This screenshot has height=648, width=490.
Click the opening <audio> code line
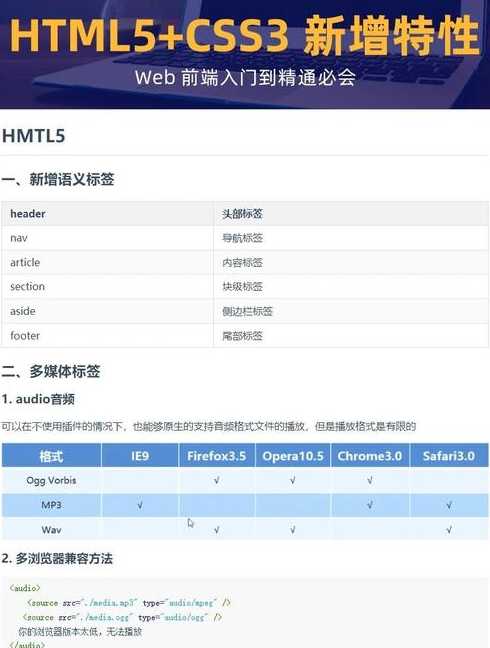25,588
